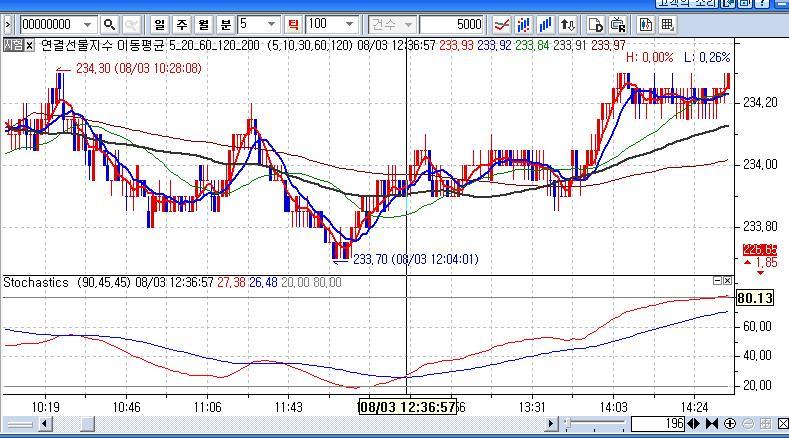Toggle the red 틱 tick period button
The width and height of the screenshot is (789, 438).
pyautogui.click(x=293, y=24)
